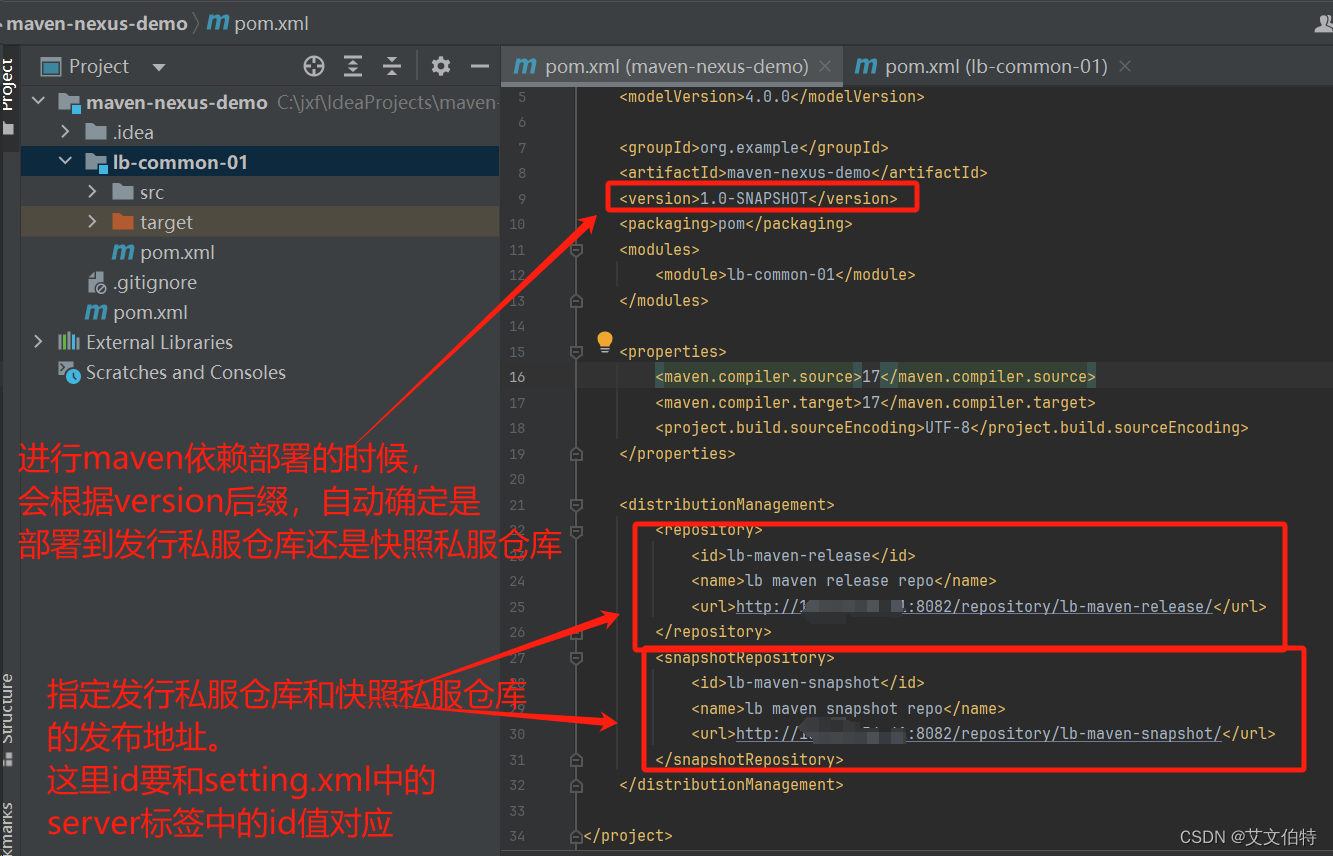
Task: Close the pom.xml (maven-nexus-demo) tab
Action: (x=825, y=66)
